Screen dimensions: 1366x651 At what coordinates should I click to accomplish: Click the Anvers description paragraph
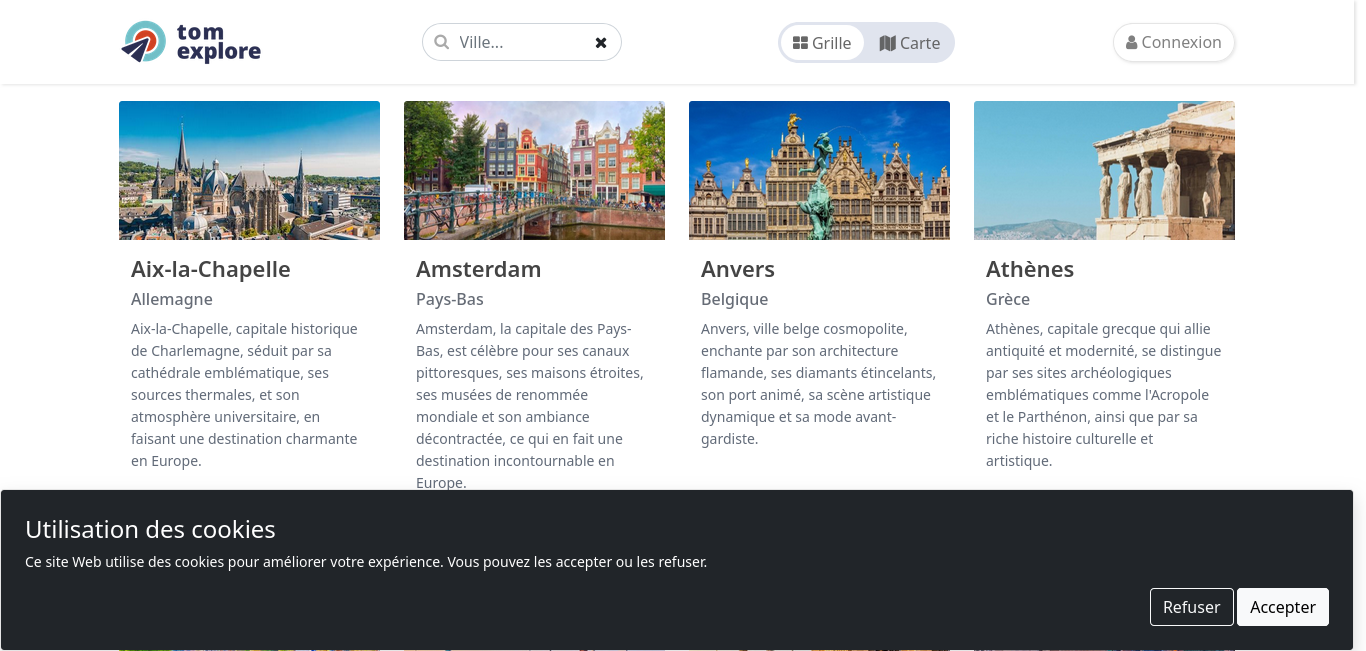coord(819,384)
